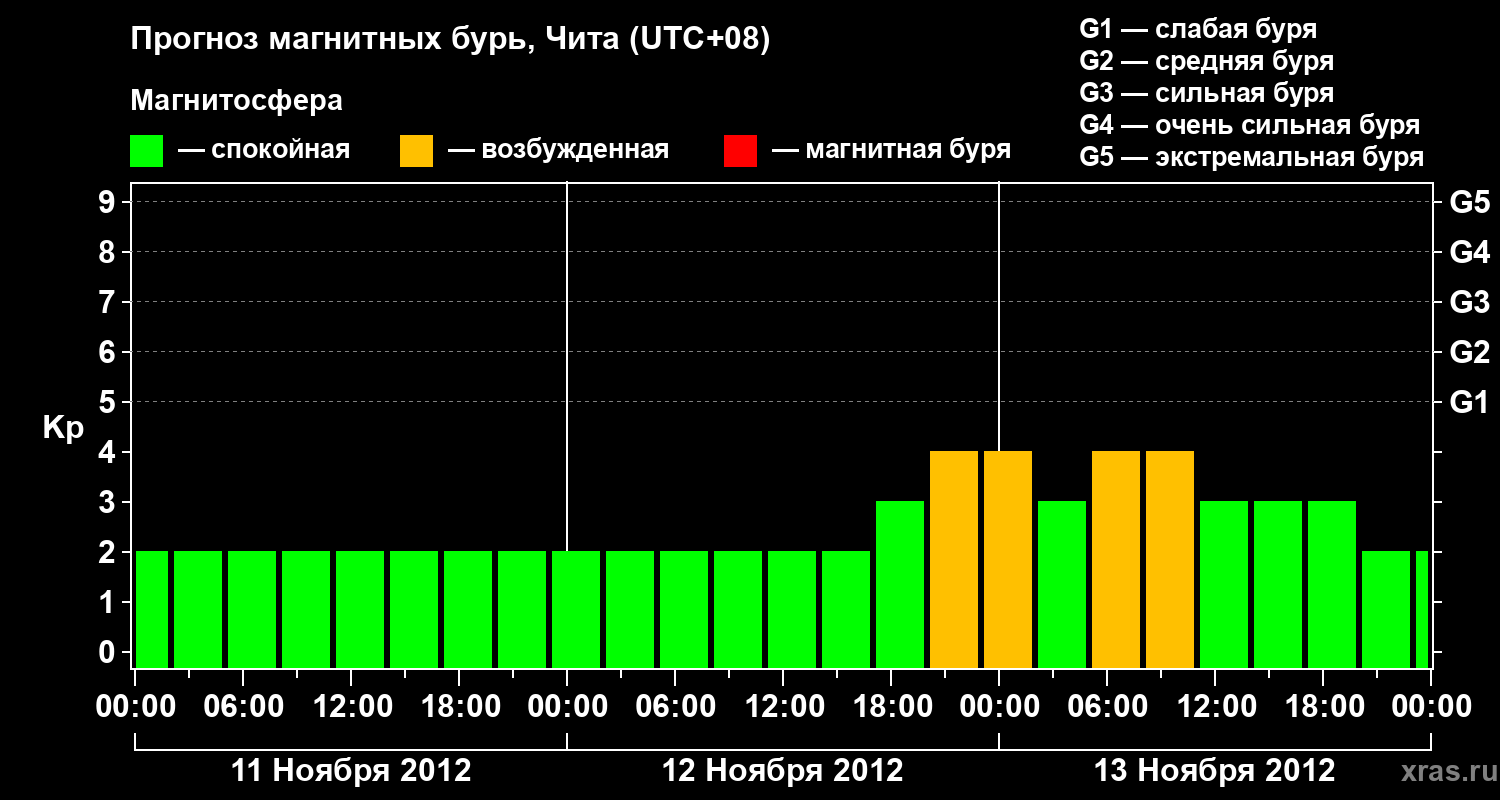Click the '— спокойная' legend label

(x=264, y=151)
